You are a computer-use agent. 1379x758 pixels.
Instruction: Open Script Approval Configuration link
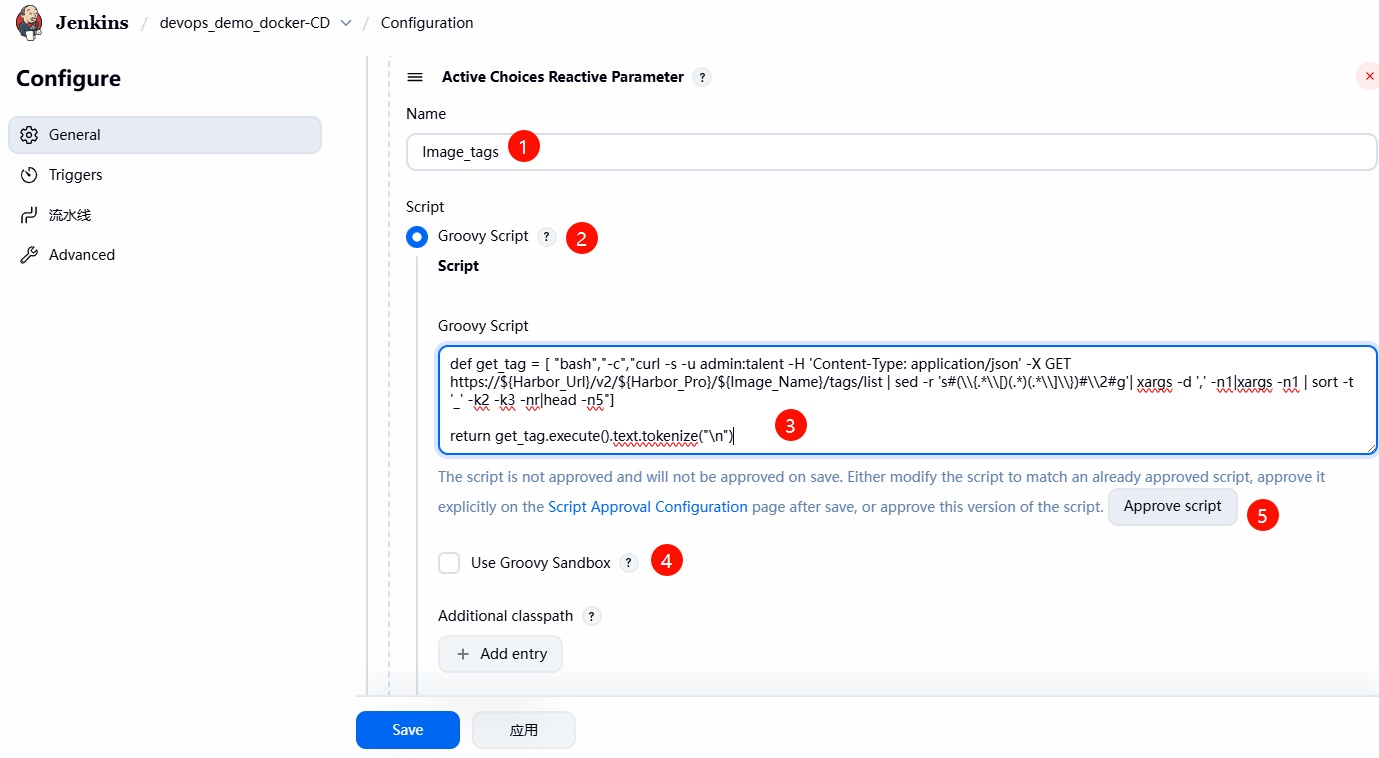coord(647,507)
